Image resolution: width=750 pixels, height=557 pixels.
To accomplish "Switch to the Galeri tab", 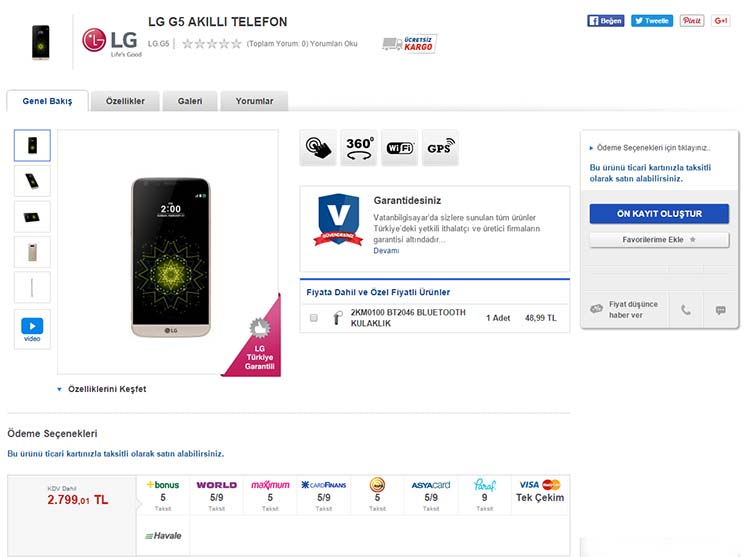I will click(x=190, y=101).
